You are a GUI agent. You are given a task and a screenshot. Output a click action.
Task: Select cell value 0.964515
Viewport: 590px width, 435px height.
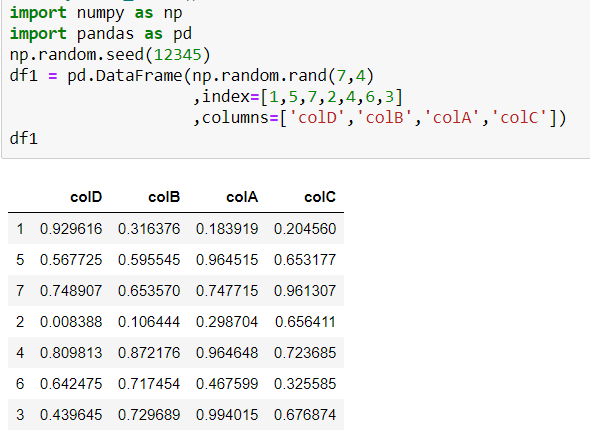pyautogui.click(x=227, y=260)
